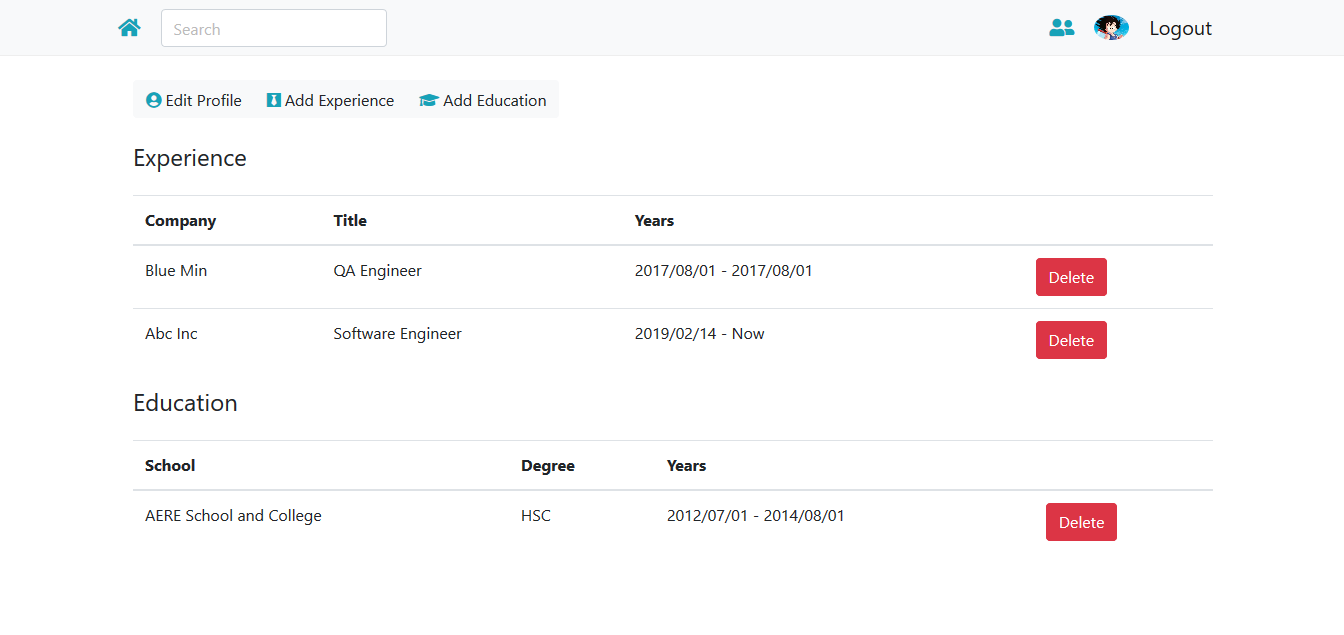Open the Add Experience link
The image size is (1344, 635).
(x=339, y=100)
